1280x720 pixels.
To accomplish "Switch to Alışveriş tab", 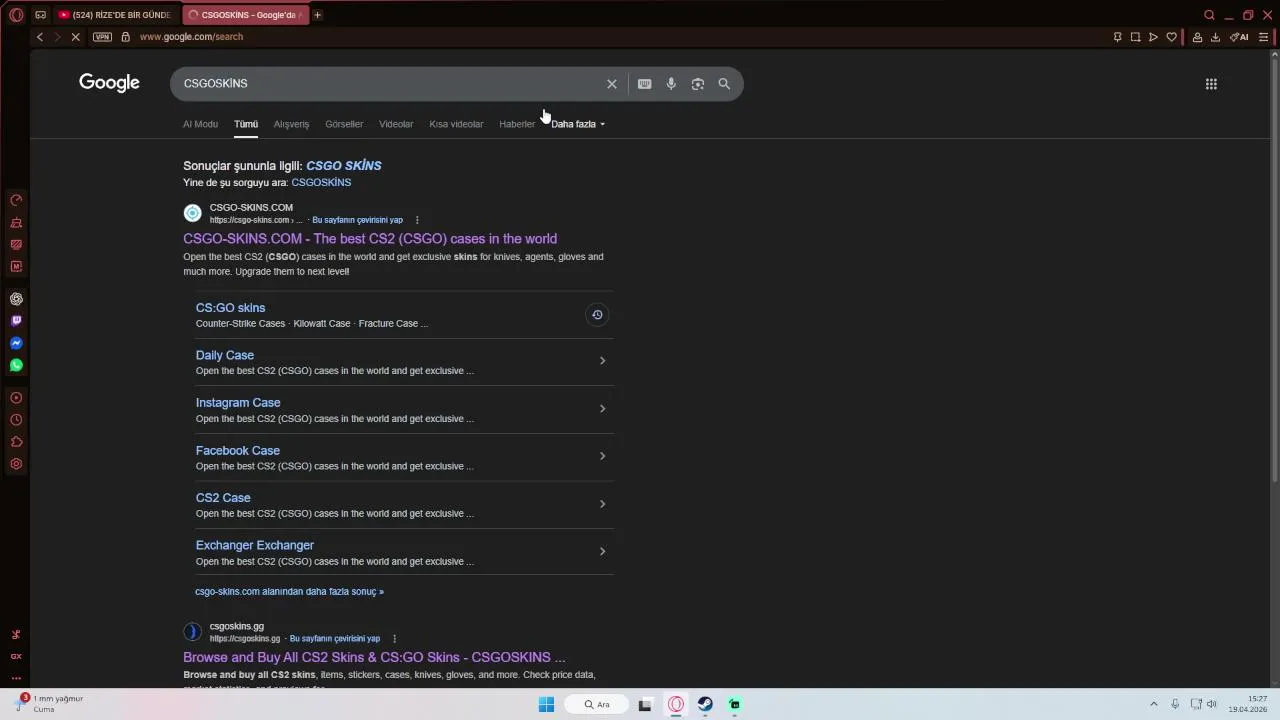I will tap(291, 124).
